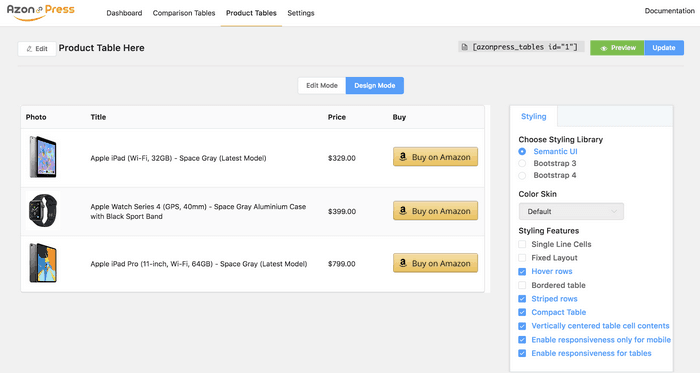This screenshot has width=700, height=373.
Task: Open Comparison Tables menu
Action: pos(184,13)
